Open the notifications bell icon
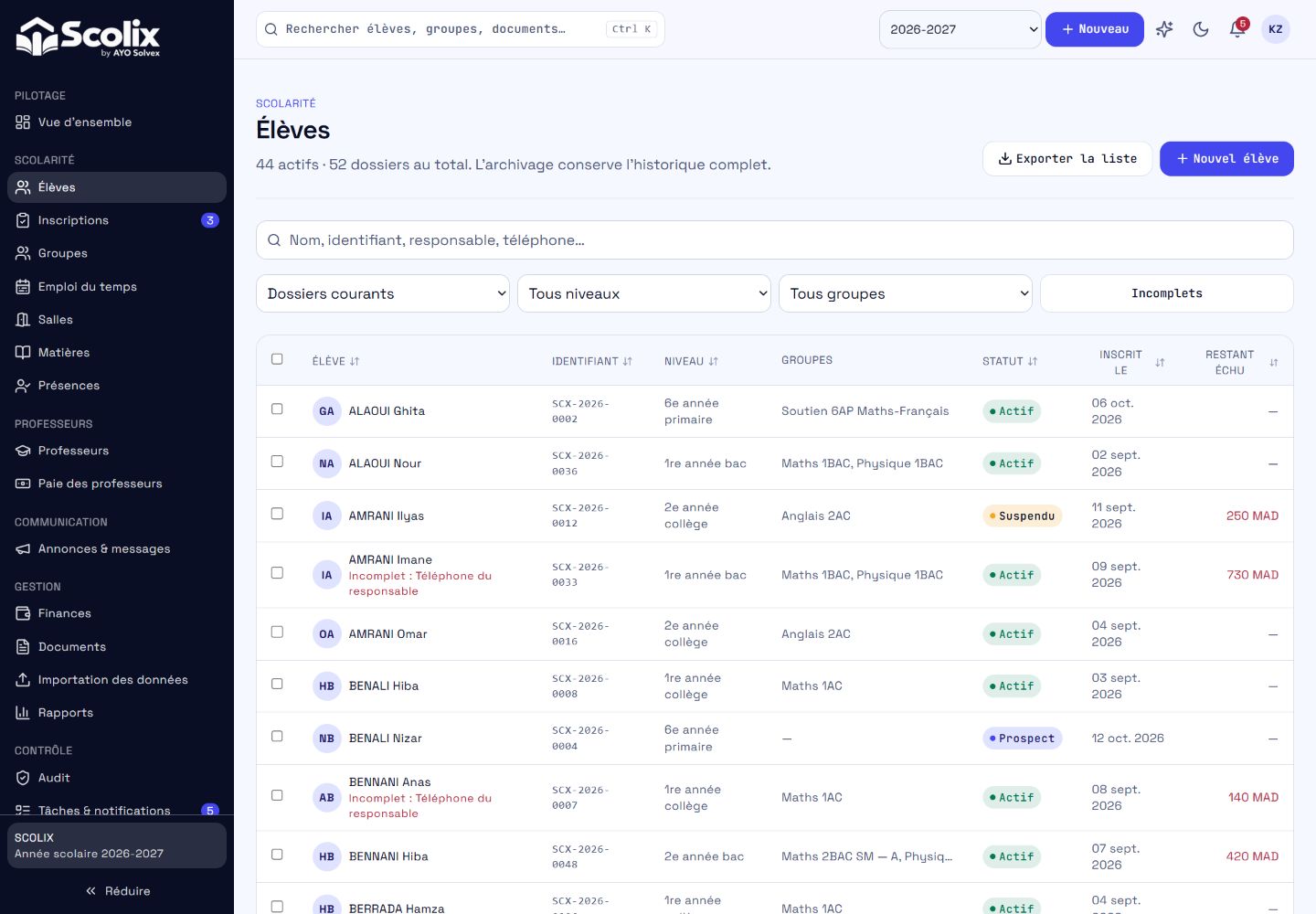1316x914 pixels. point(1237,29)
